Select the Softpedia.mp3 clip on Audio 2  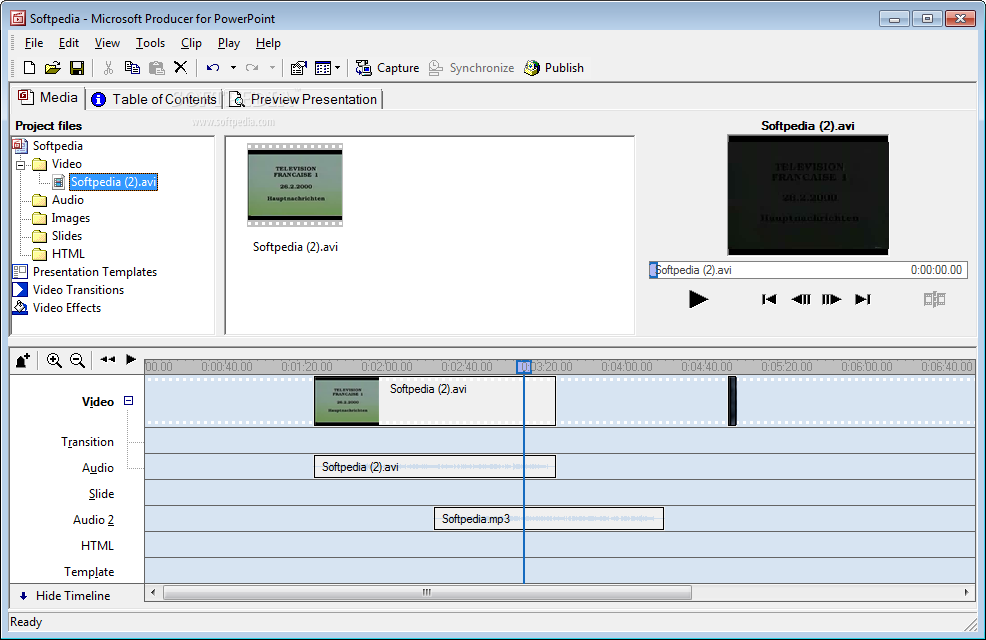coord(548,519)
